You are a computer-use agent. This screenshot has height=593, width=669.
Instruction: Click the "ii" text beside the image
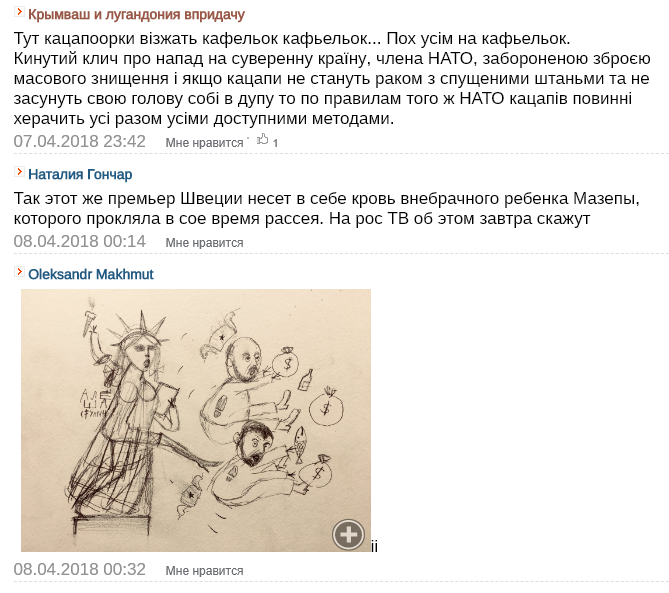coord(374,546)
